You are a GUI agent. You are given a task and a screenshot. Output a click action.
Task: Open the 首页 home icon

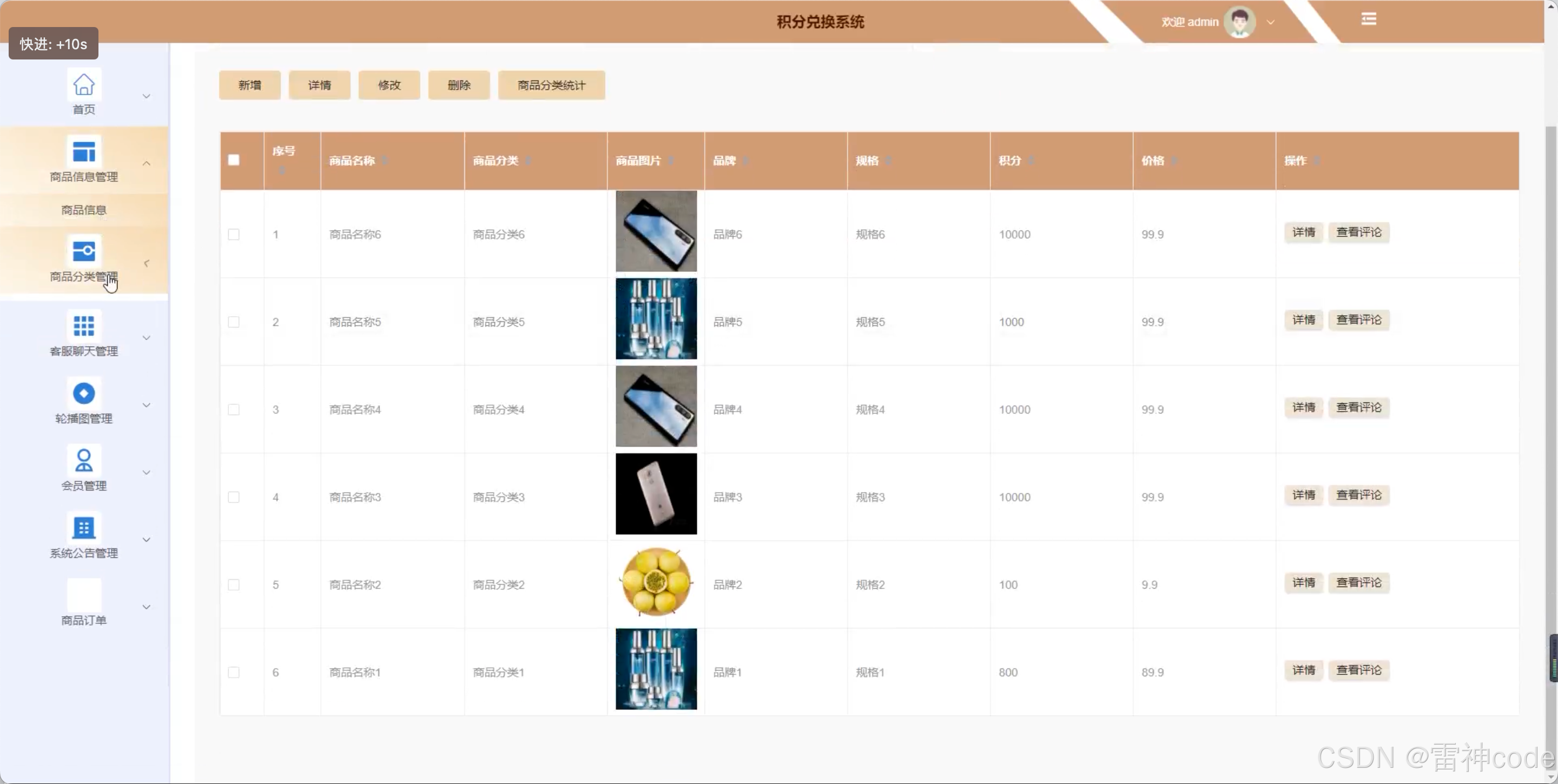(x=83, y=85)
